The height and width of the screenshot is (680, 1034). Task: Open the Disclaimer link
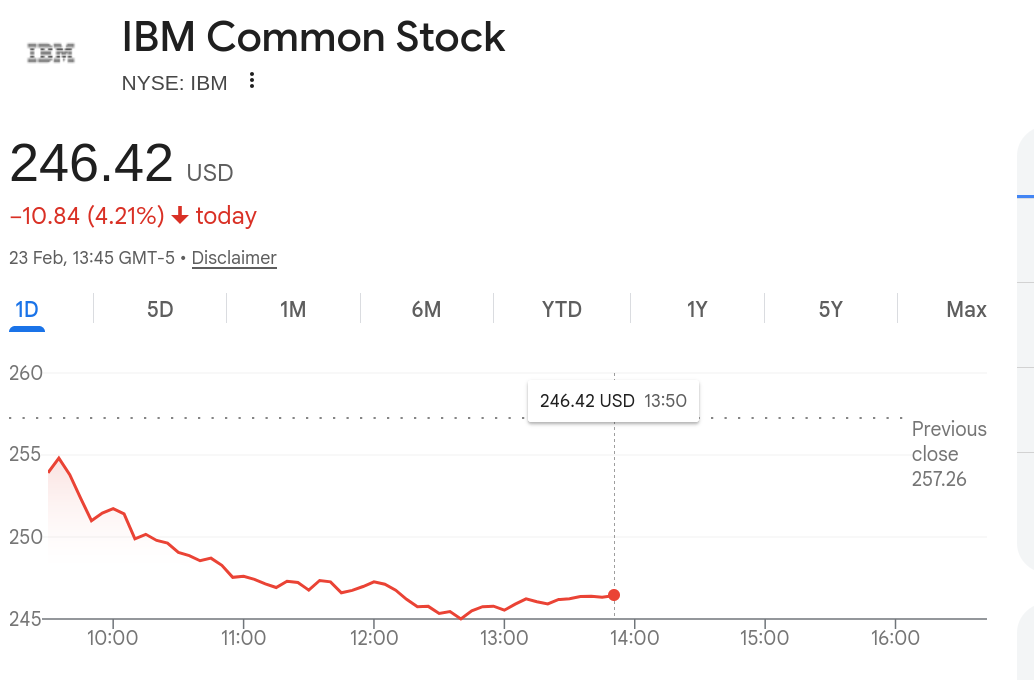(x=234, y=258)
